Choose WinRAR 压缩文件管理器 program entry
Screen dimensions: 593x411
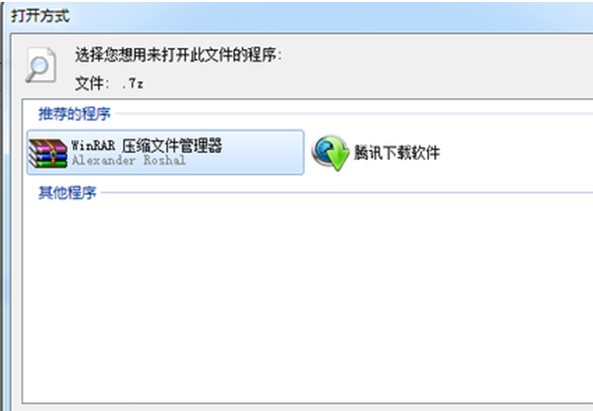165,152
